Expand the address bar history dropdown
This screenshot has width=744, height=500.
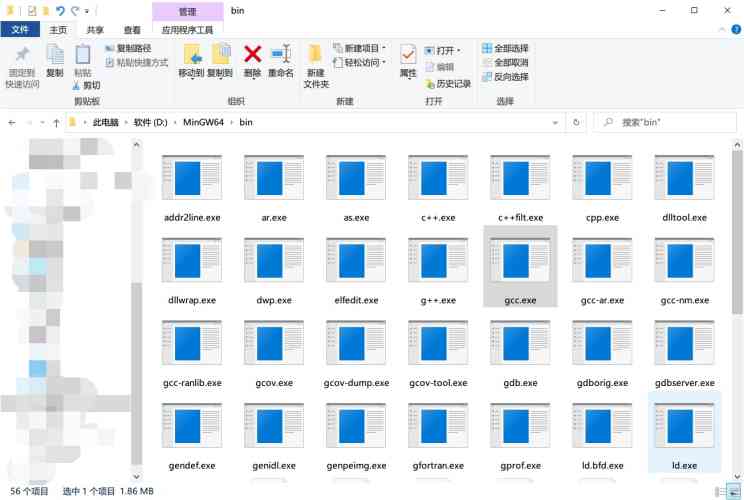pos(555,122)
